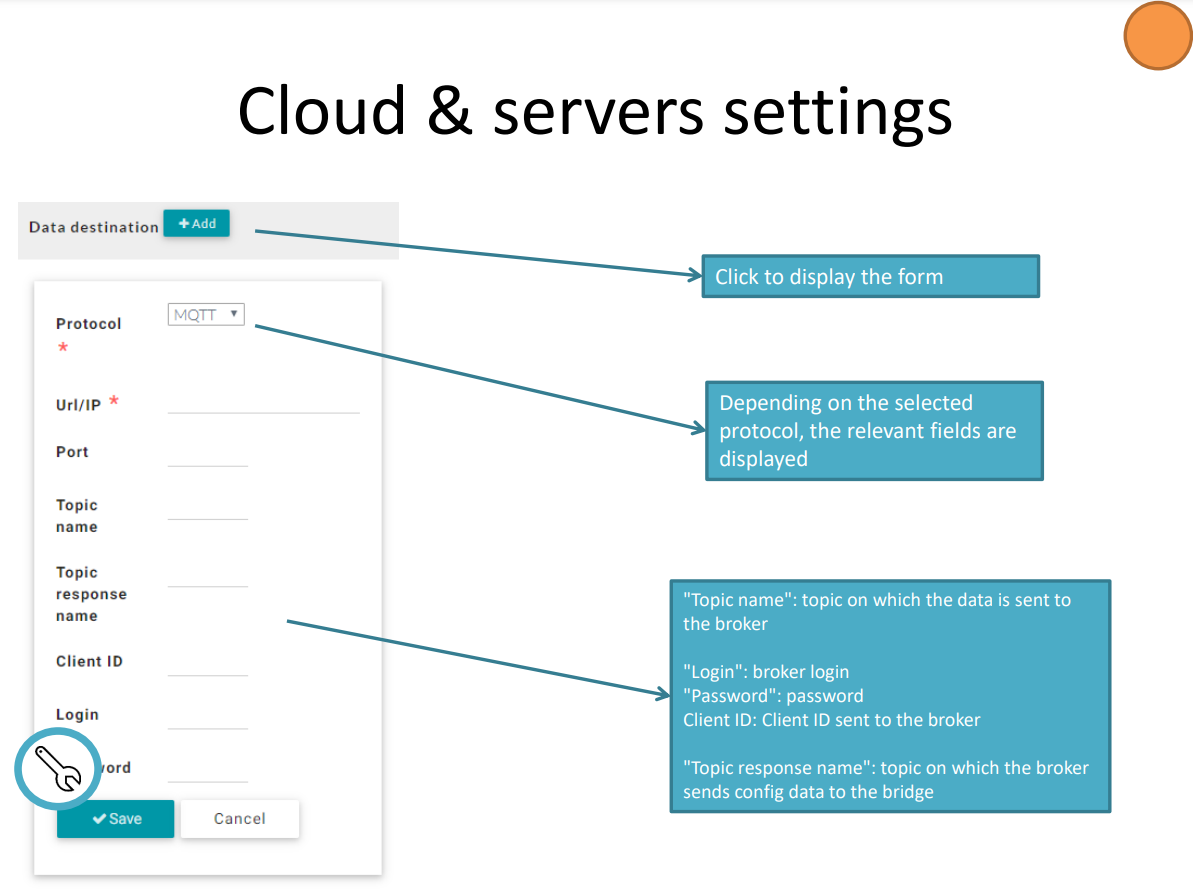Click the Add data destination button

[196, 224]
